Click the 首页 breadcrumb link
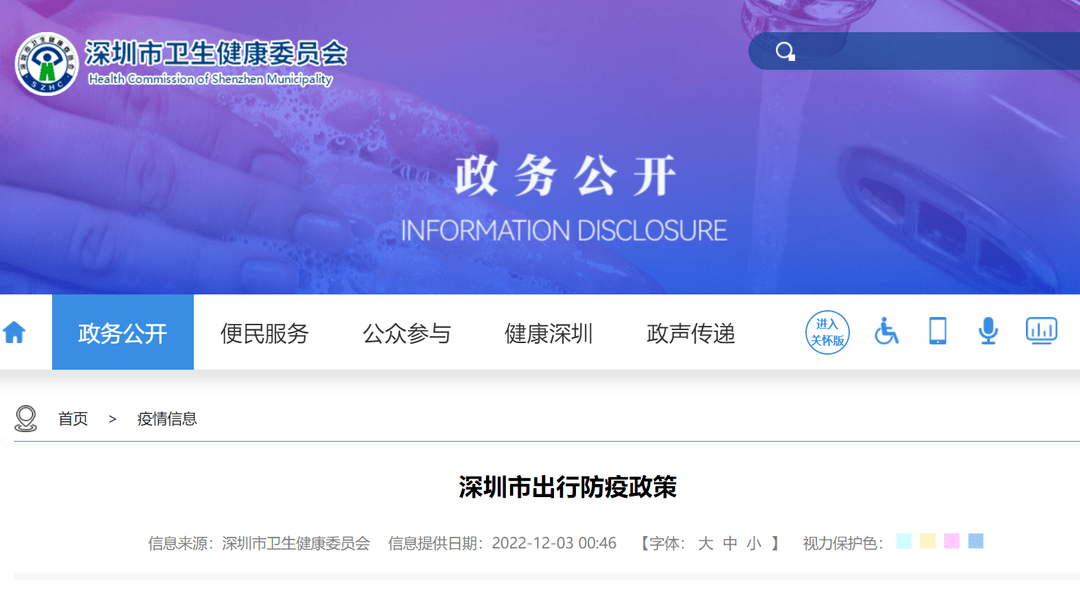 click(73, 419)
